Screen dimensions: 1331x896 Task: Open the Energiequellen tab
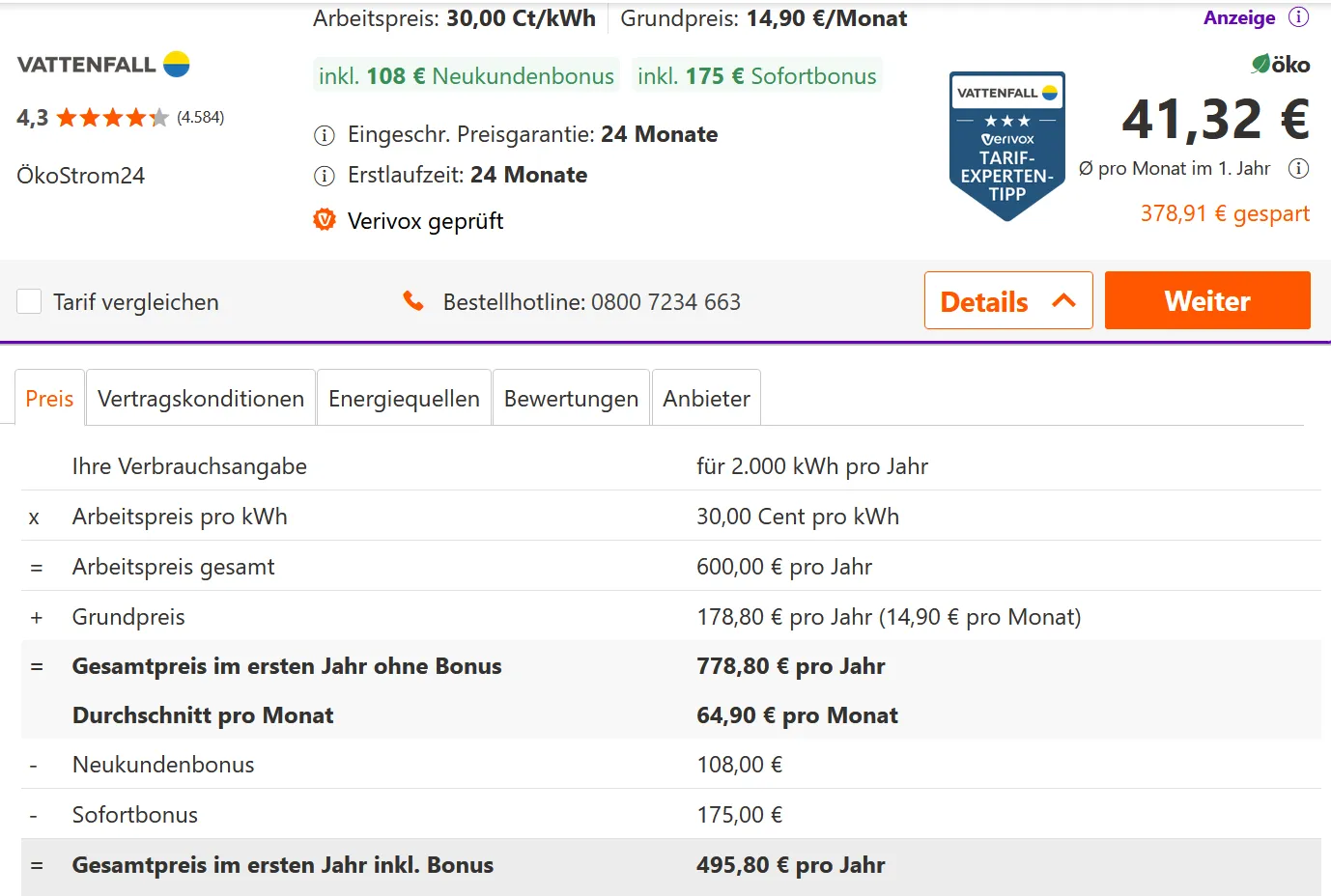404,399
